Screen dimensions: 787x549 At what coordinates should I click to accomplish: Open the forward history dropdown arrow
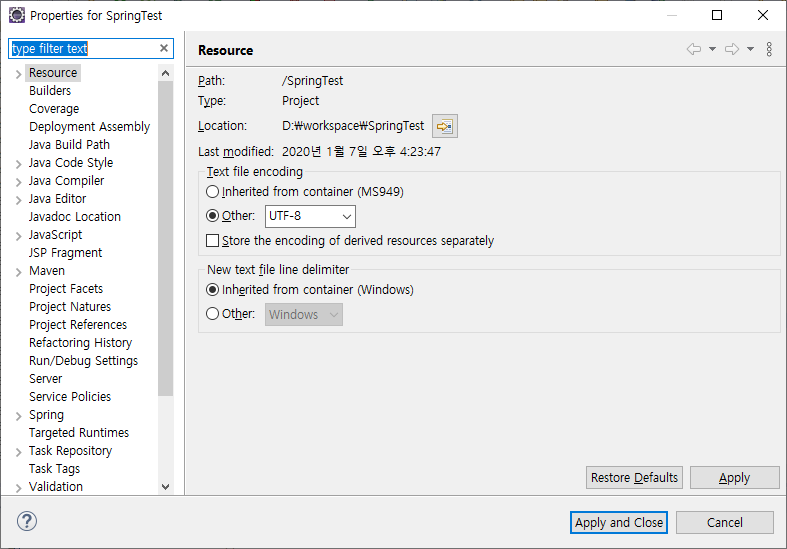pyautogui.click(x=750, y=49)
